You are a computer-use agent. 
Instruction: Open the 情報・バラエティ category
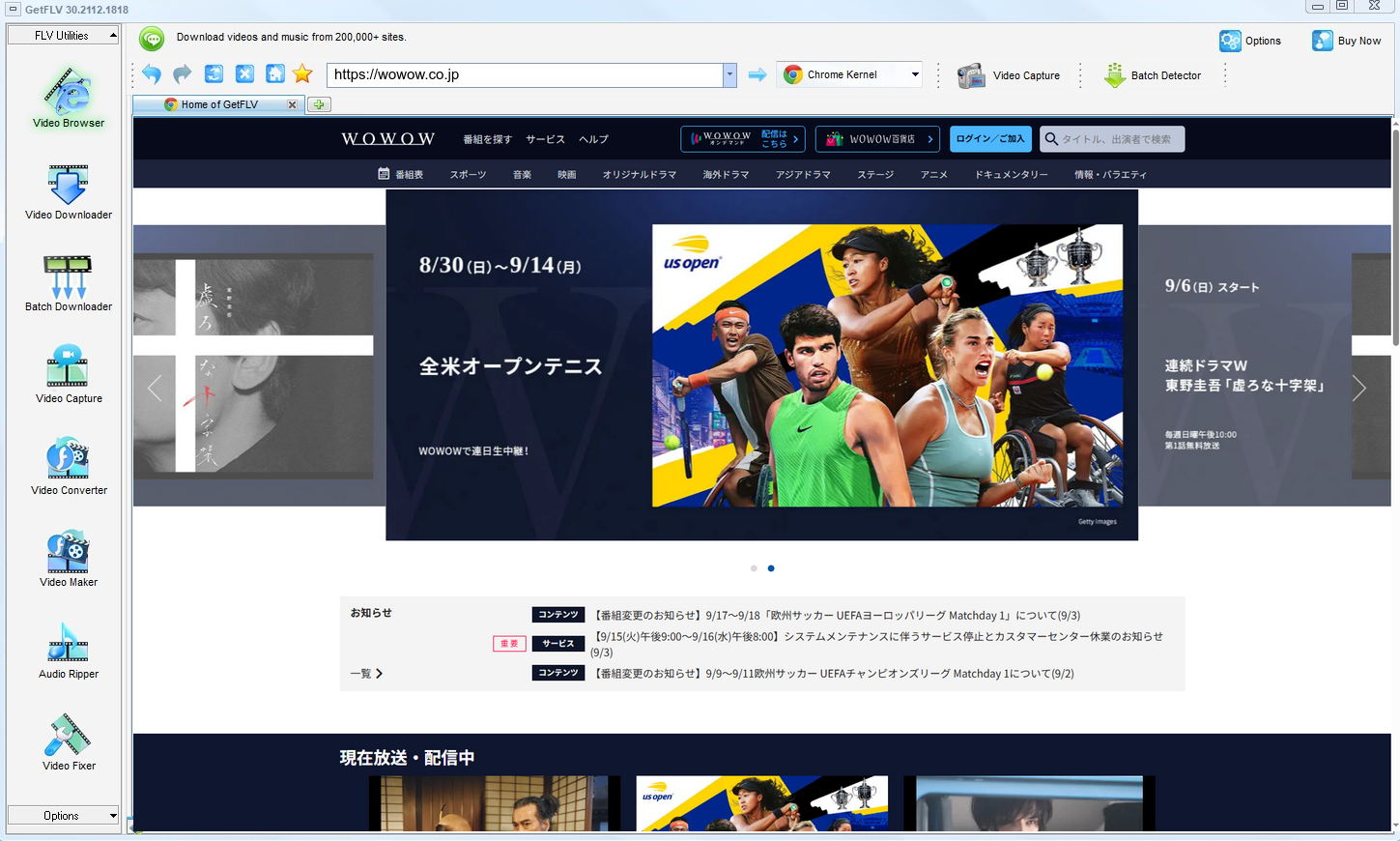point(1110,175)
